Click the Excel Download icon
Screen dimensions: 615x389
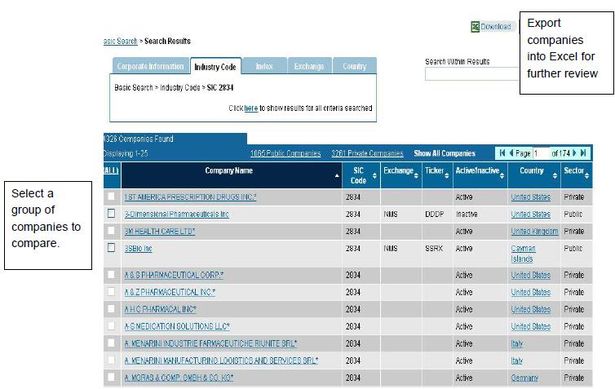475,27
